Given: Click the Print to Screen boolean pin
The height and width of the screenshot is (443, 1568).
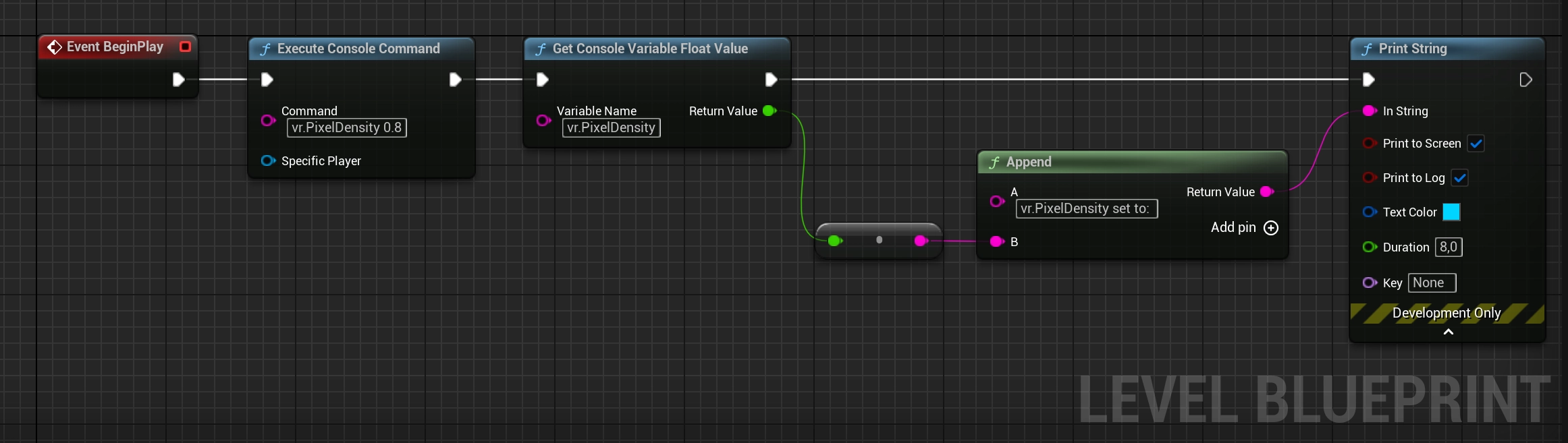Looking at the screenshot, I should pyautogui.click(x=1370, y=143).
